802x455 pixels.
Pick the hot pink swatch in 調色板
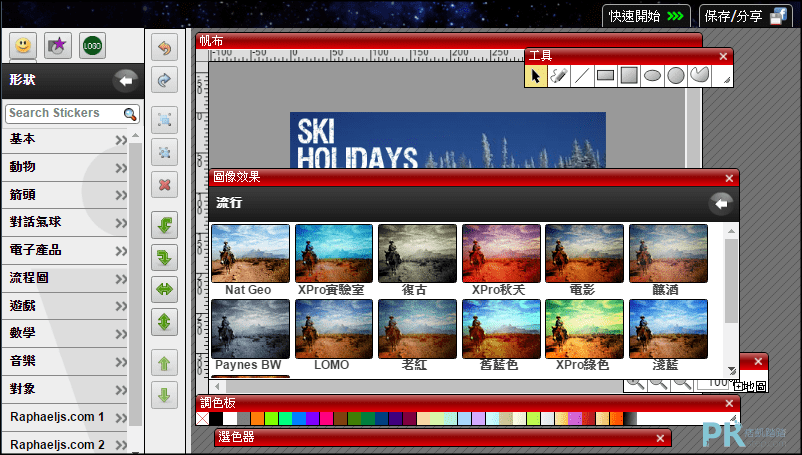[327, 419]
